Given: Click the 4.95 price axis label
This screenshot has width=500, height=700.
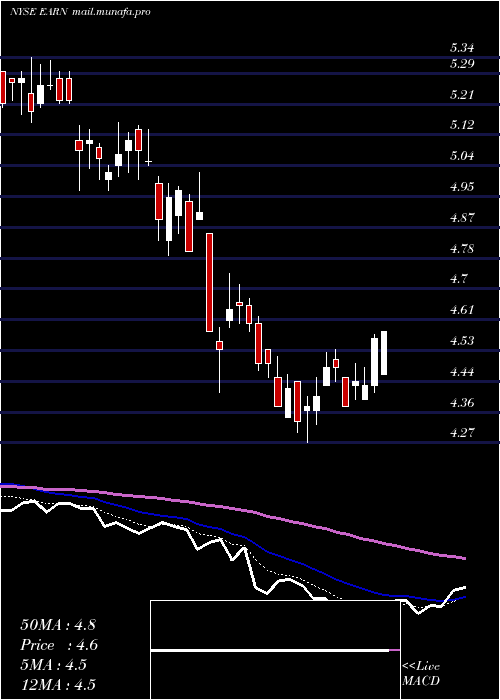Looking at the screenshot, I should pos(462,187).
